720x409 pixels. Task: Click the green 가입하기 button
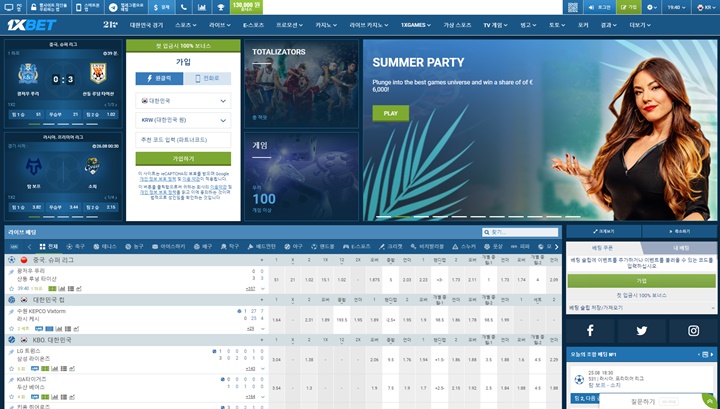pyautogui.click(x=183, y=158)
